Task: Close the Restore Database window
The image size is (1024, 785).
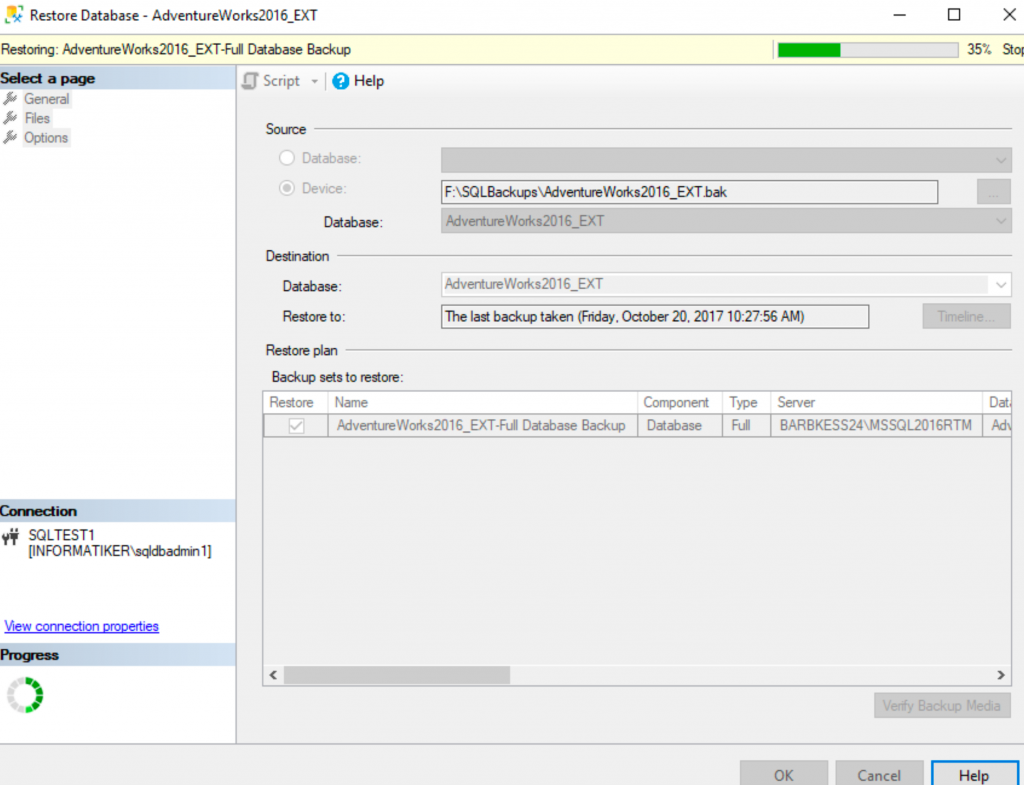Action: pos(1009,14)
